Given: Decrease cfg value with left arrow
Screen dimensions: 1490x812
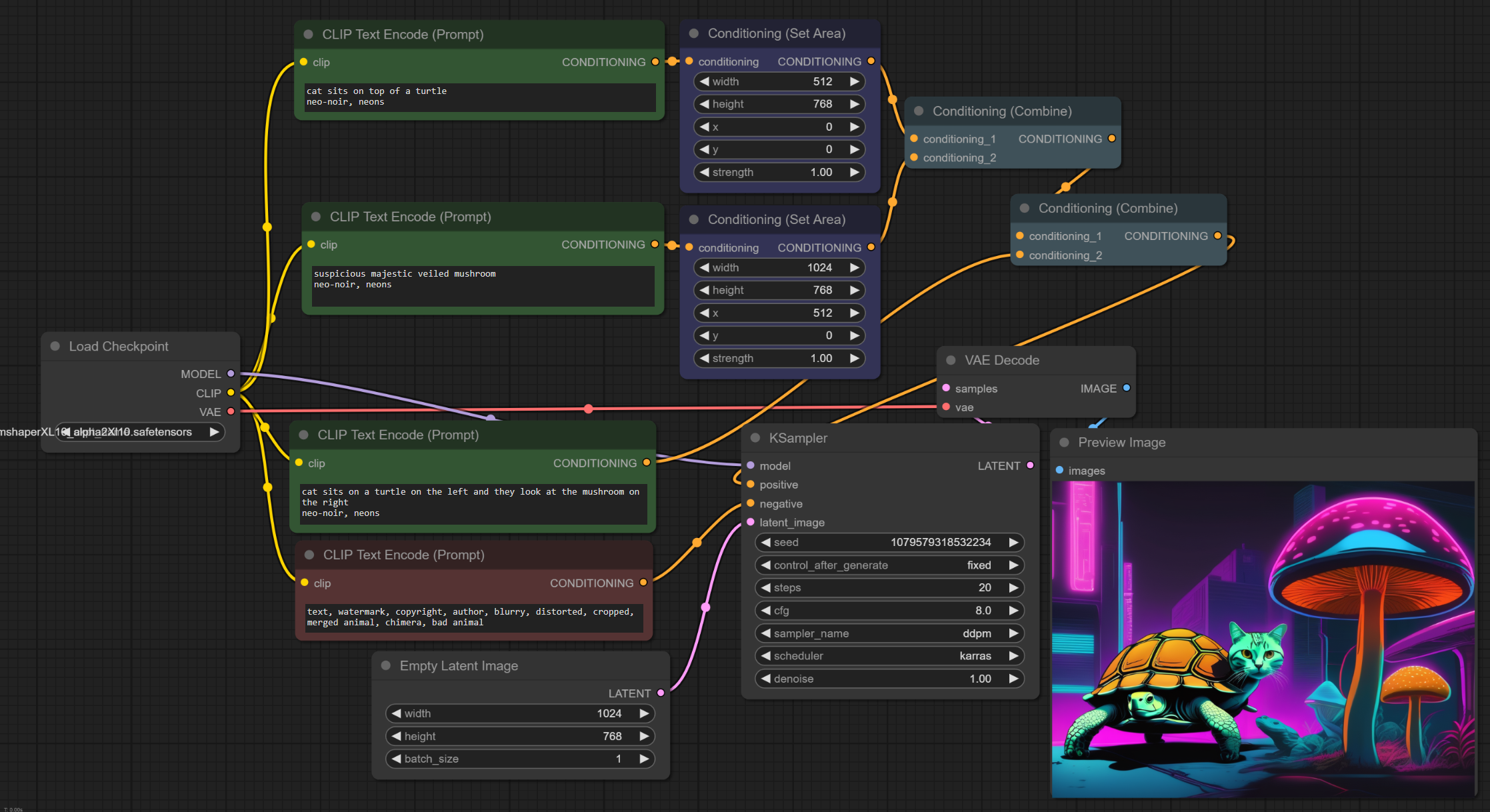Looking at the screenshot, I should pyautogui.click(x=766, y=611).
